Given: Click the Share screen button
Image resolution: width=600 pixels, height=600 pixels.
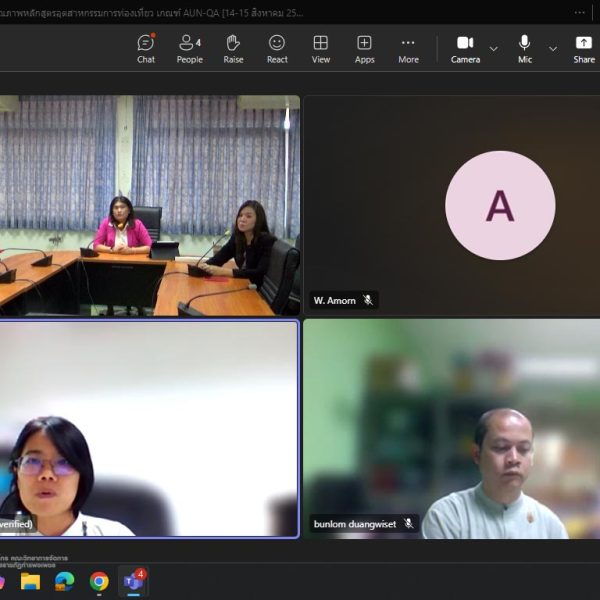Looking at the screenshot, I should [x=584, y=48].
